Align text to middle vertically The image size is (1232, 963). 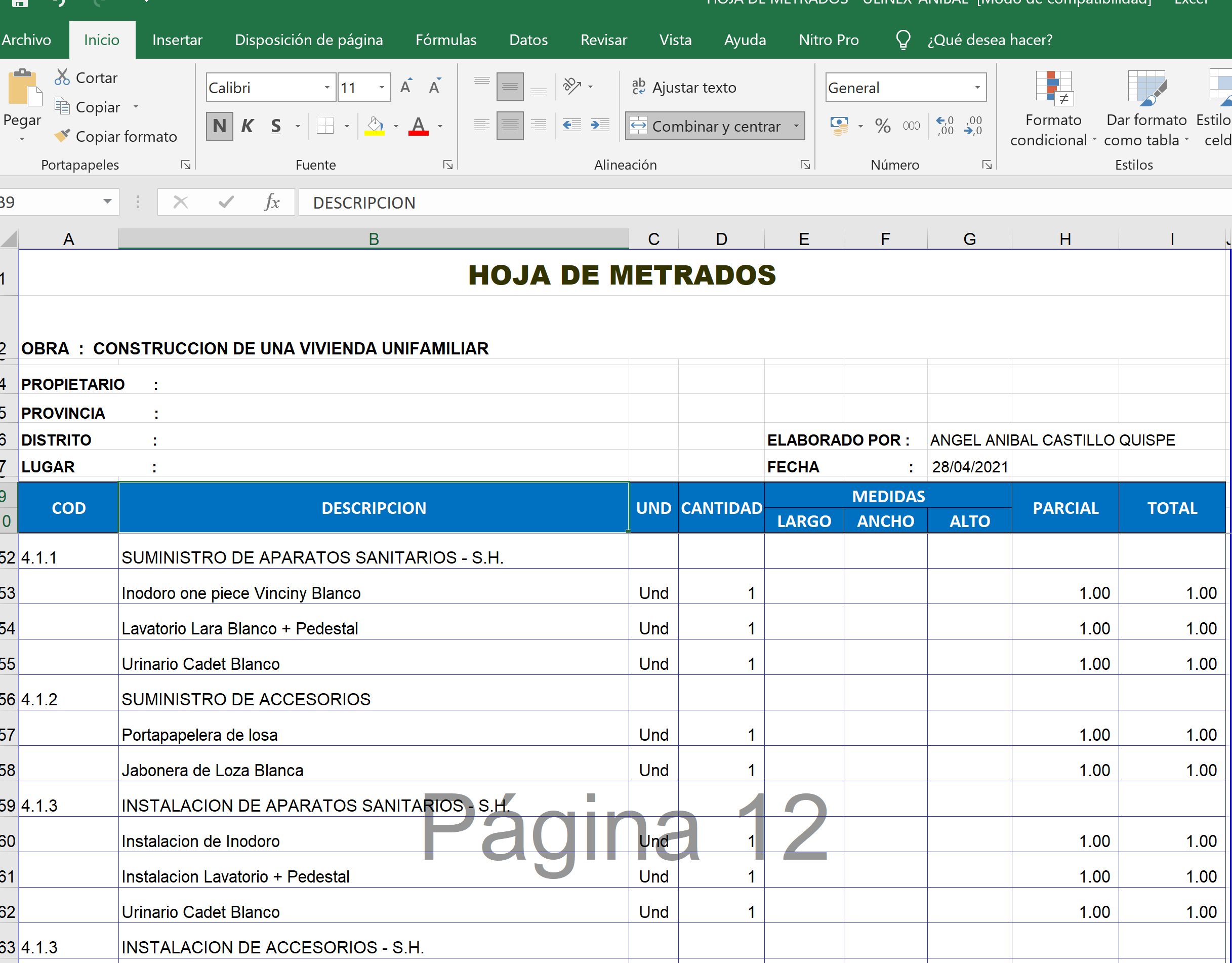point(510,86)
